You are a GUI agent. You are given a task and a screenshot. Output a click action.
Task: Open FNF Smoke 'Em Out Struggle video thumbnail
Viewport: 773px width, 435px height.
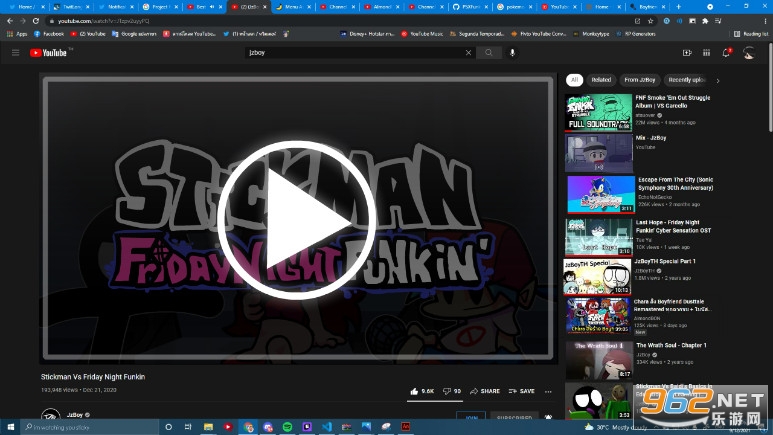click(598, 112)
